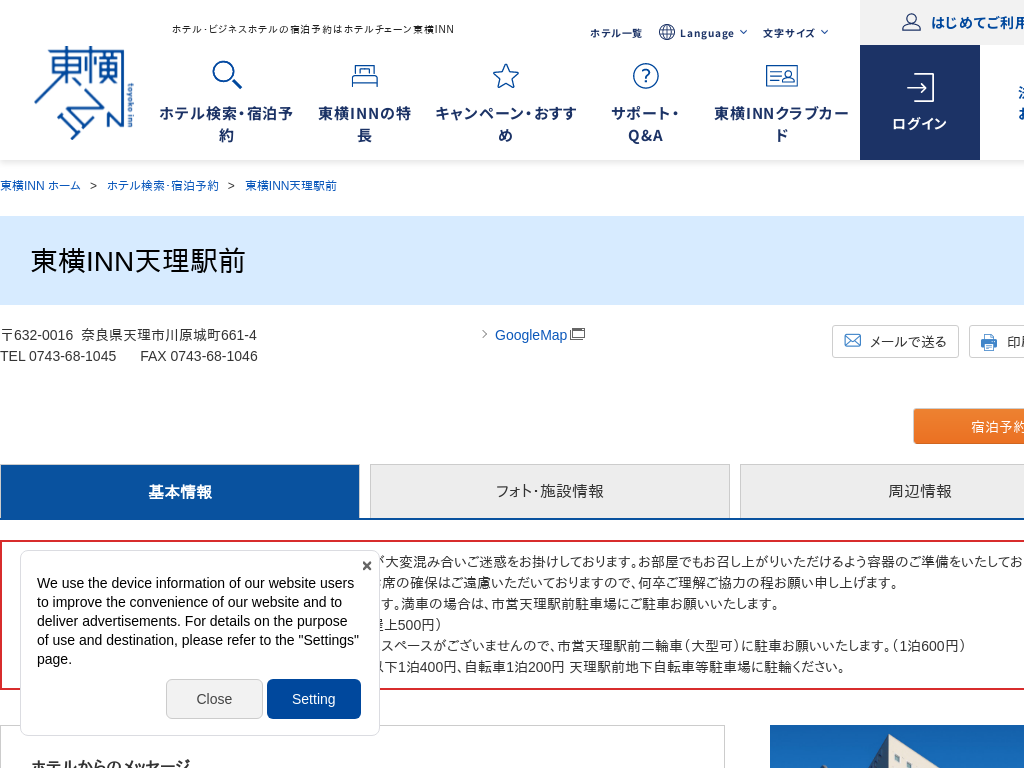The image size is (1024, 768).
Task: Click the star campaign icon
Action: tap(505, 76)
